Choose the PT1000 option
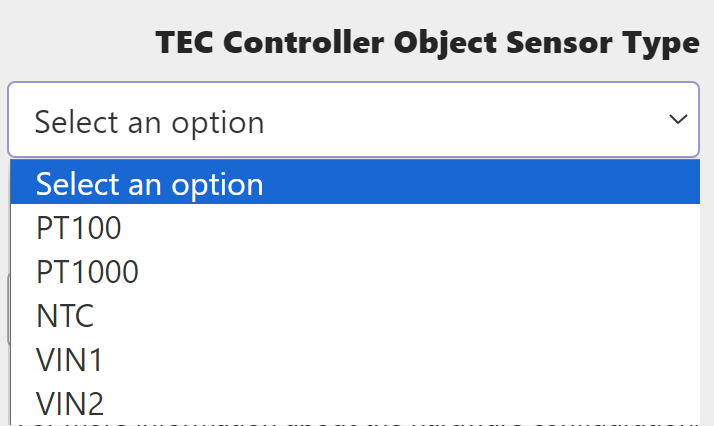714x426 pixels. point(88,272)
